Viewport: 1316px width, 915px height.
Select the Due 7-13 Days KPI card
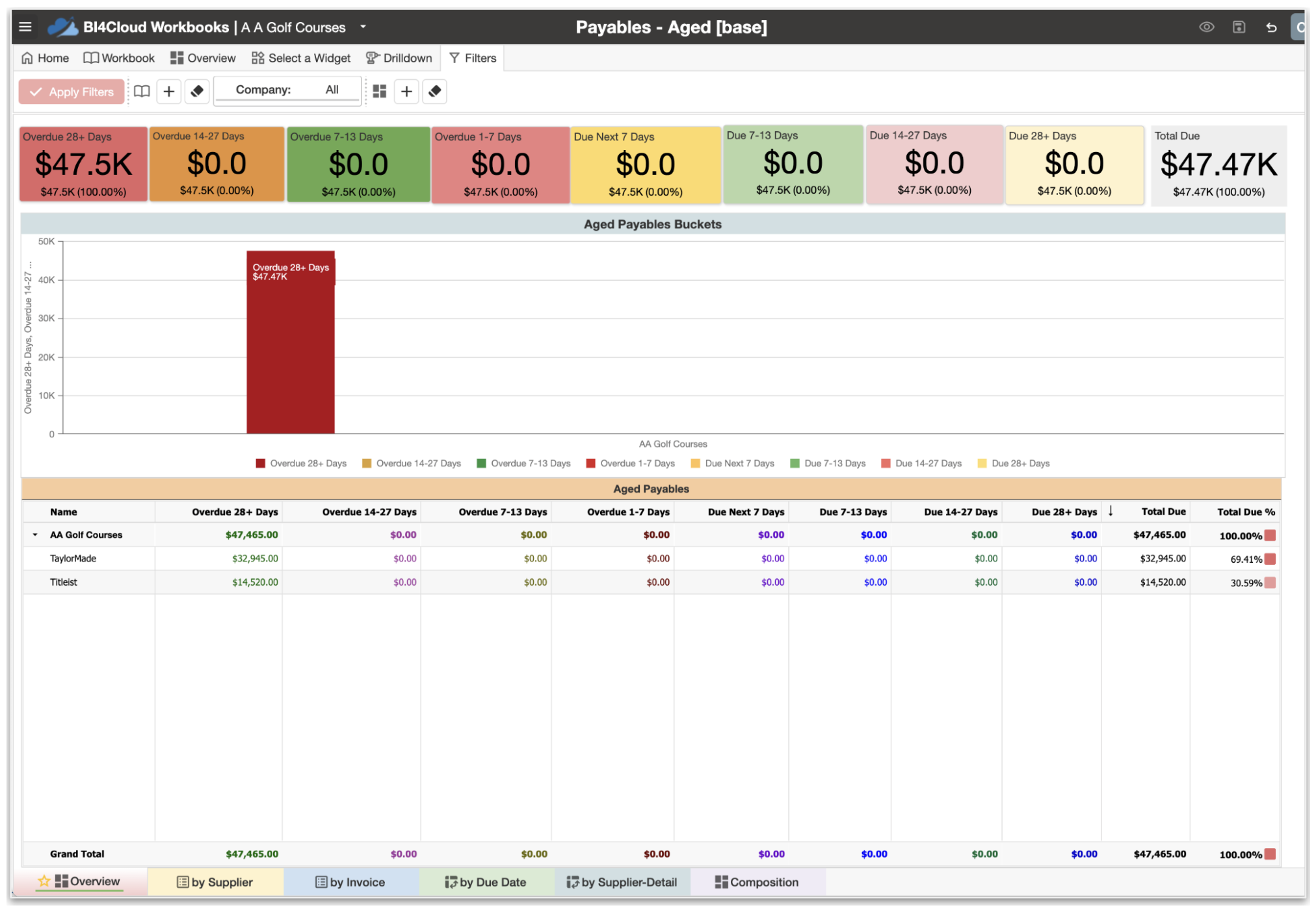pyautogui.click(x=793, y=164)
